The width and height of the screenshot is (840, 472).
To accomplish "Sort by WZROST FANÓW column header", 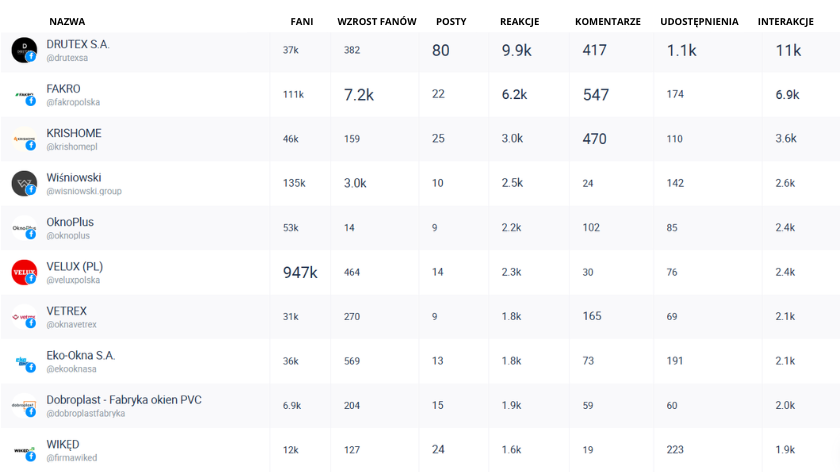I will click(376, 21).
